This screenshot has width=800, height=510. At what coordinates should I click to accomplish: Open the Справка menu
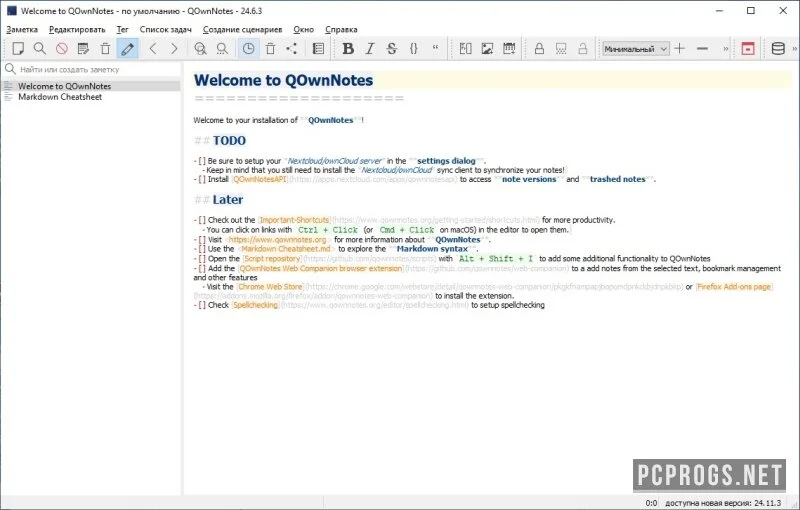(341, 30)
